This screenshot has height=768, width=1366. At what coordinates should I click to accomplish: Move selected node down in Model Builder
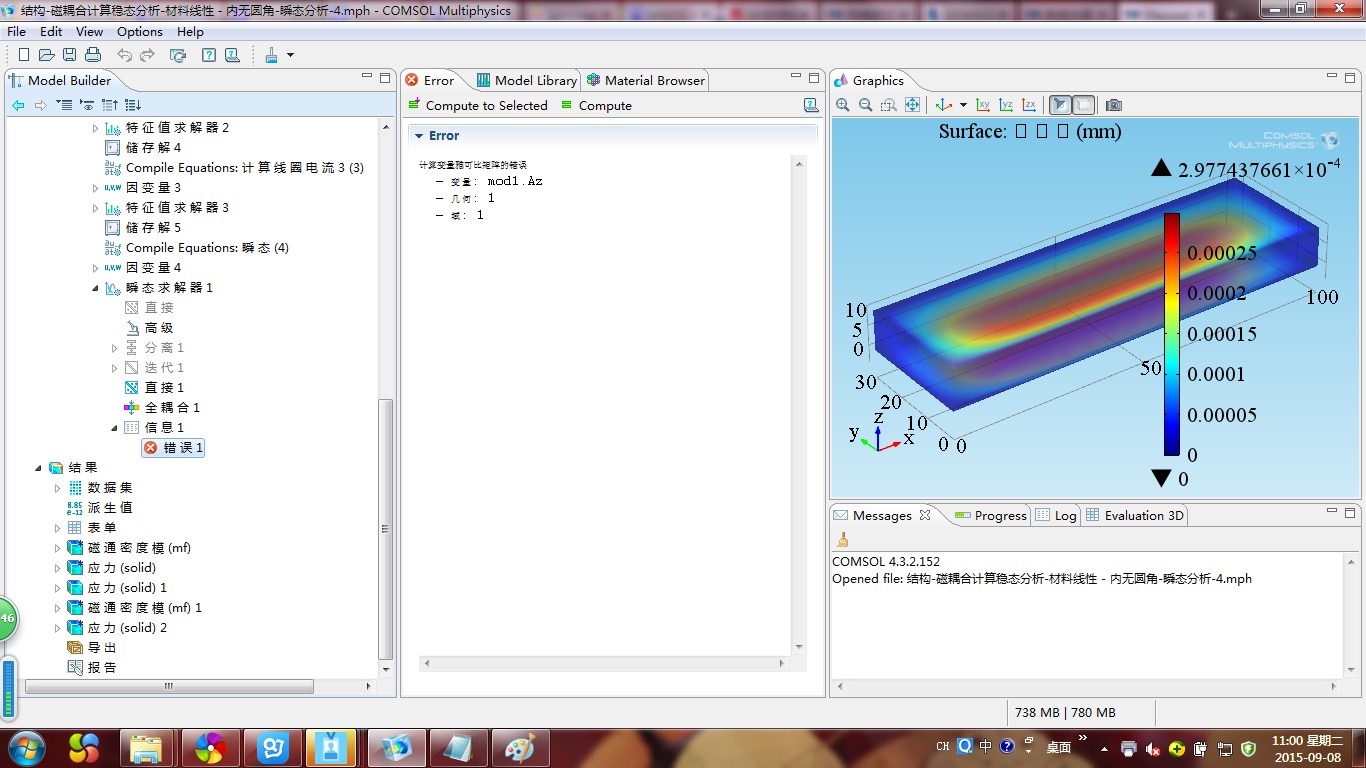point(133,105)
